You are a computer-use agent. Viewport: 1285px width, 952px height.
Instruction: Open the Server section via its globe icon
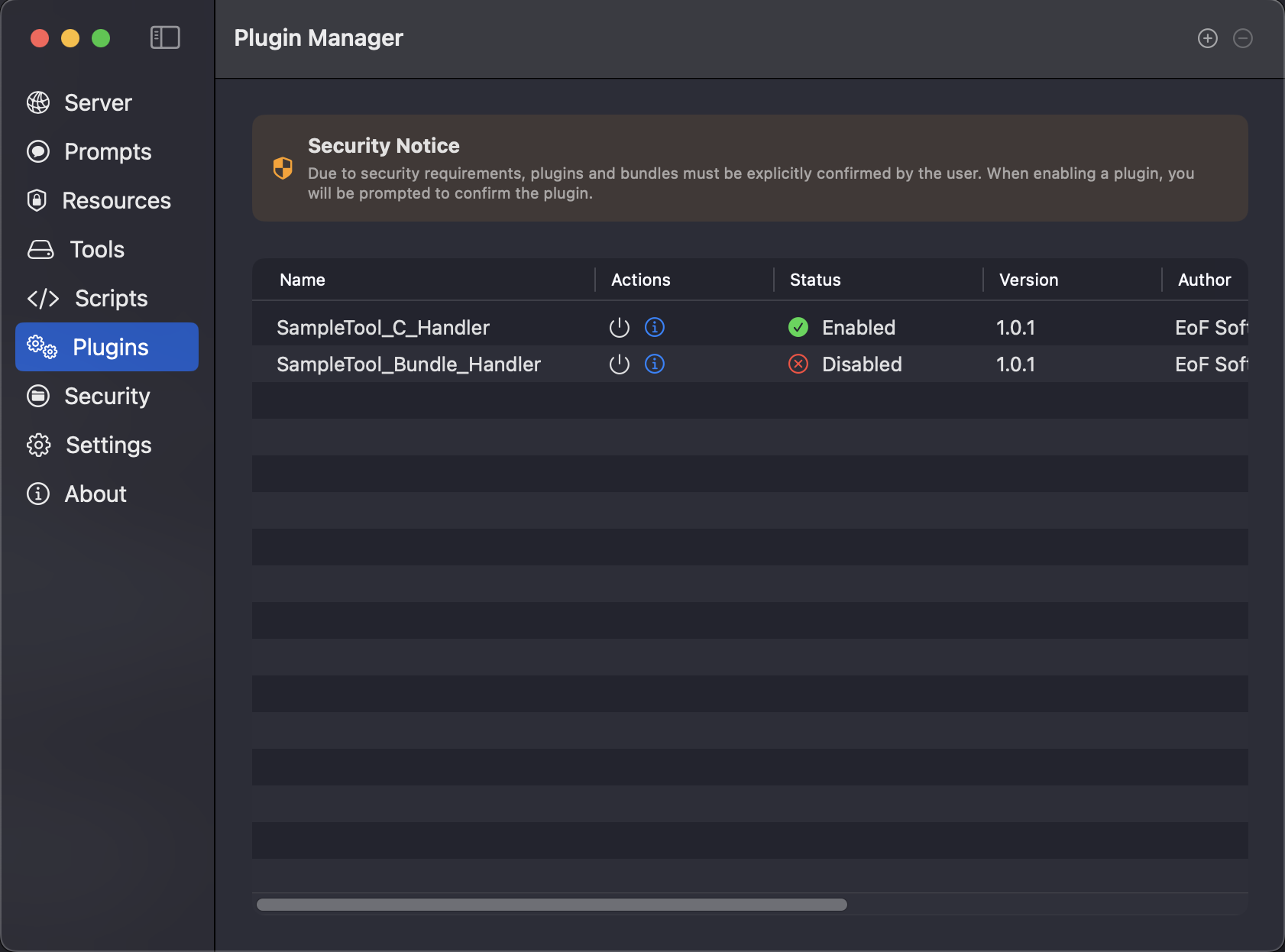pyautogui.click(x=39, y=102)
